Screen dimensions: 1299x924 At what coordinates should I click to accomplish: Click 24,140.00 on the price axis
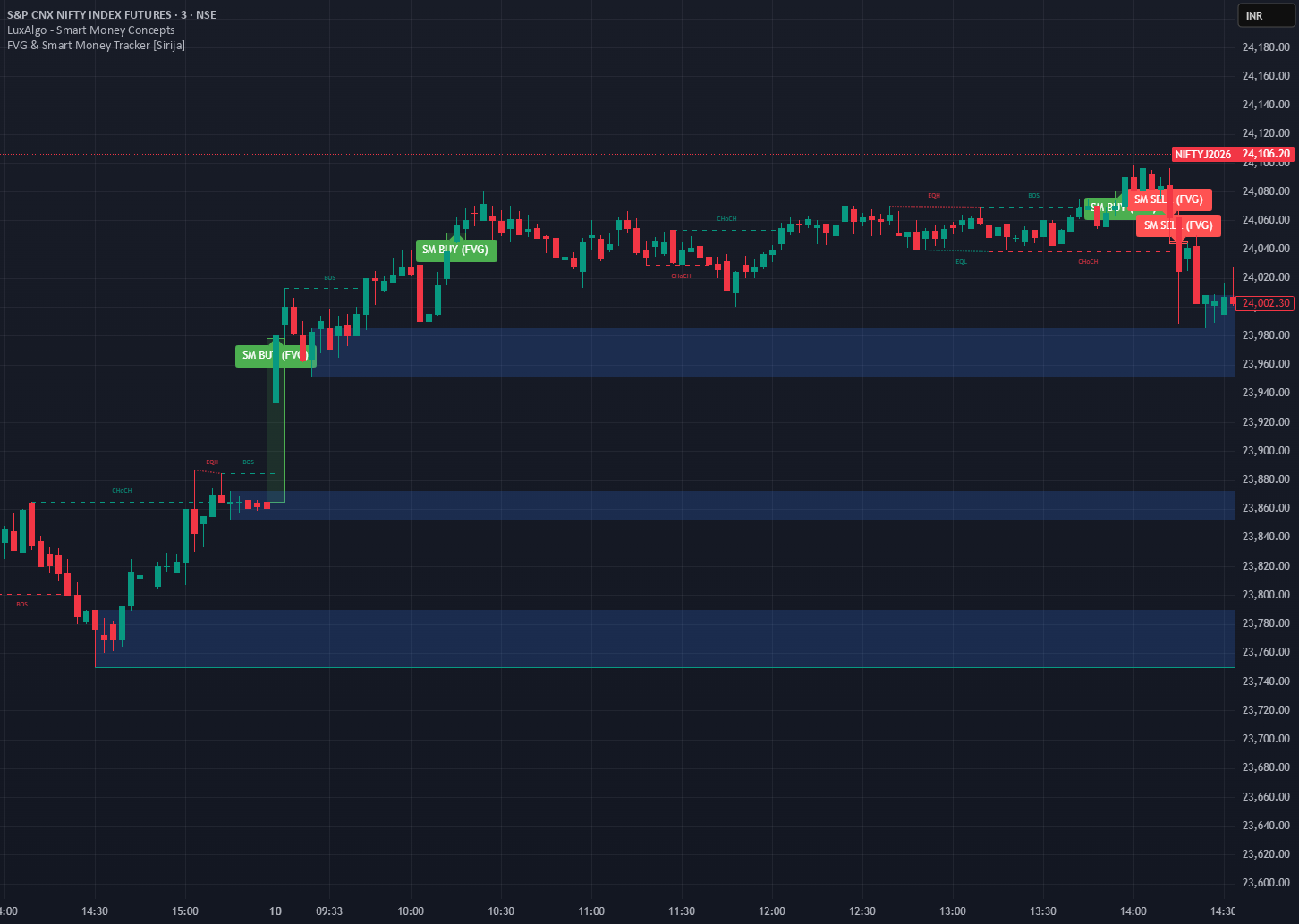point(1266,105)
